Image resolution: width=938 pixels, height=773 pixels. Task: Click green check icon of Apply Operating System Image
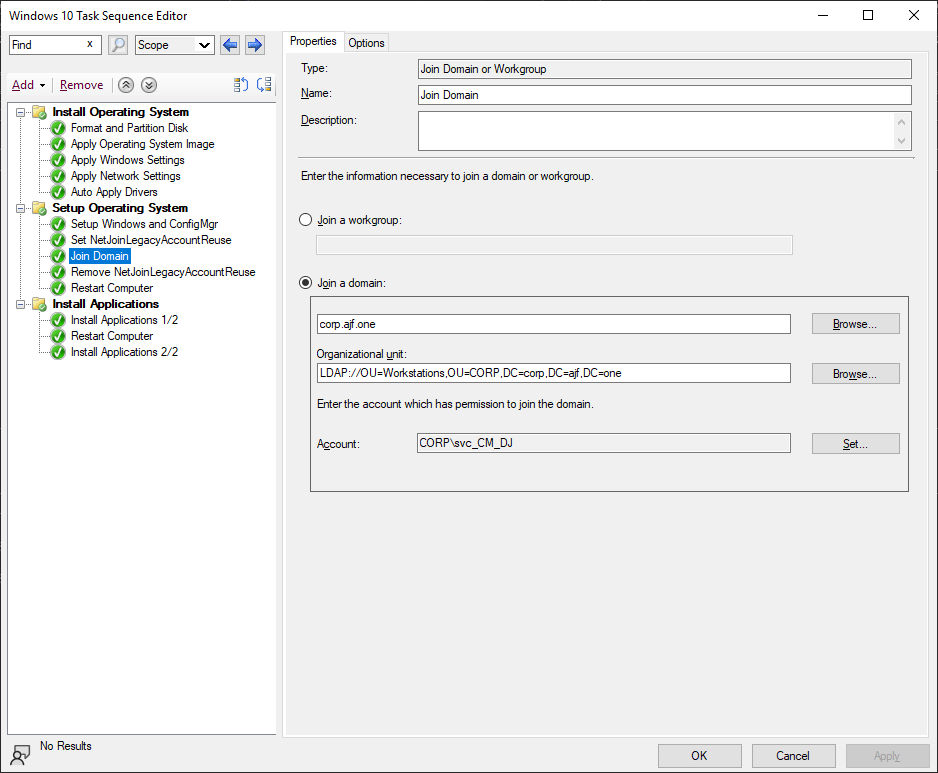click(x=58, y=144)
